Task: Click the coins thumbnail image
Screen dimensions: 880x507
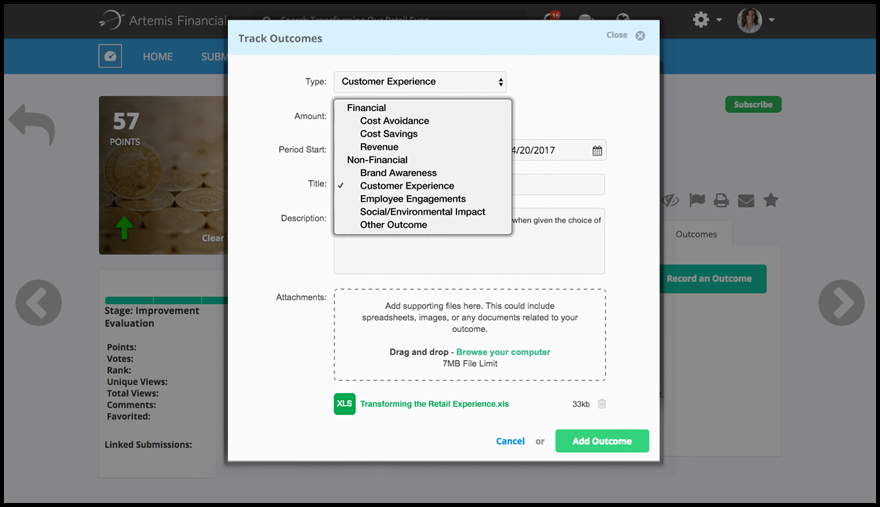Action: pyautogui.click(x=163, y=175)
